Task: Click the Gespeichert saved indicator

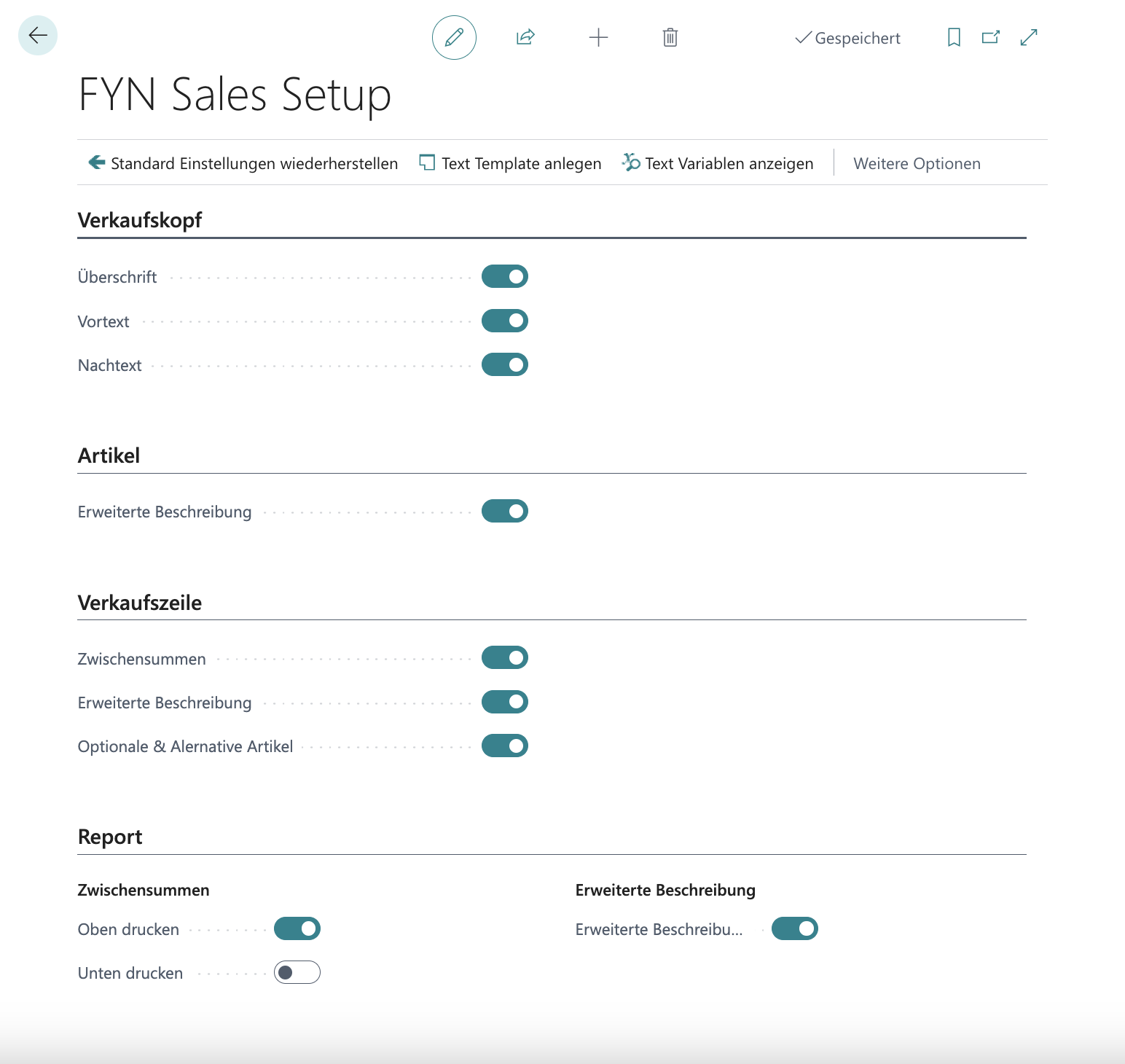Action: point(847,38)
